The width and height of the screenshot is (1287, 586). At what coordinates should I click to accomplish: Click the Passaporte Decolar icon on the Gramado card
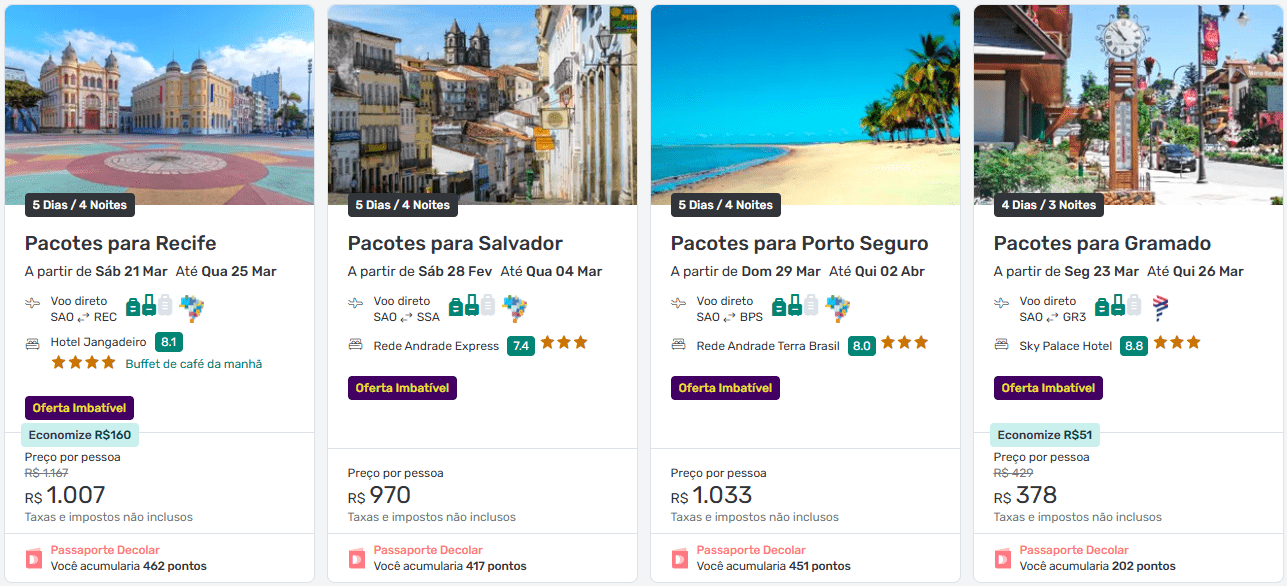pos(1003,558)
